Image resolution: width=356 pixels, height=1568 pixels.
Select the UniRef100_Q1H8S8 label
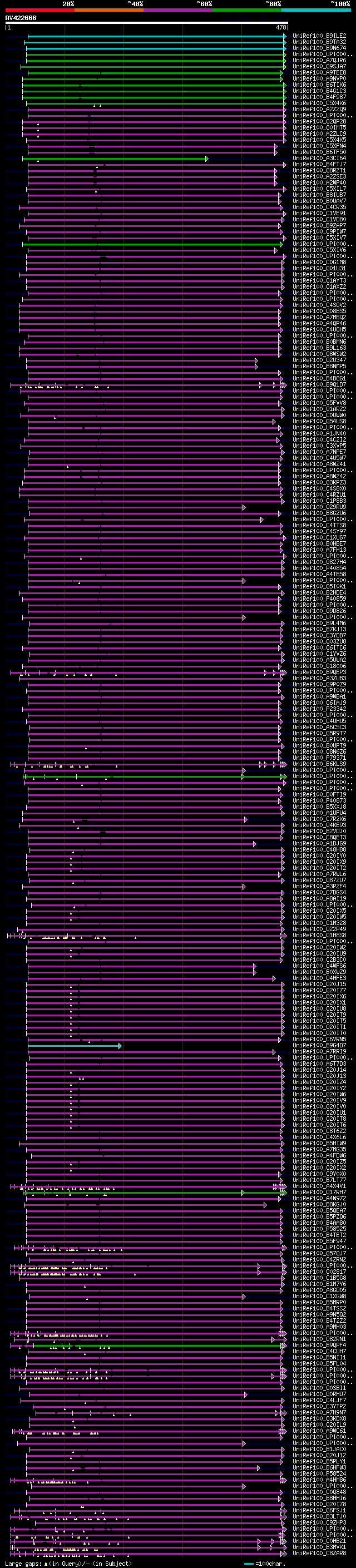click(319, 936)
